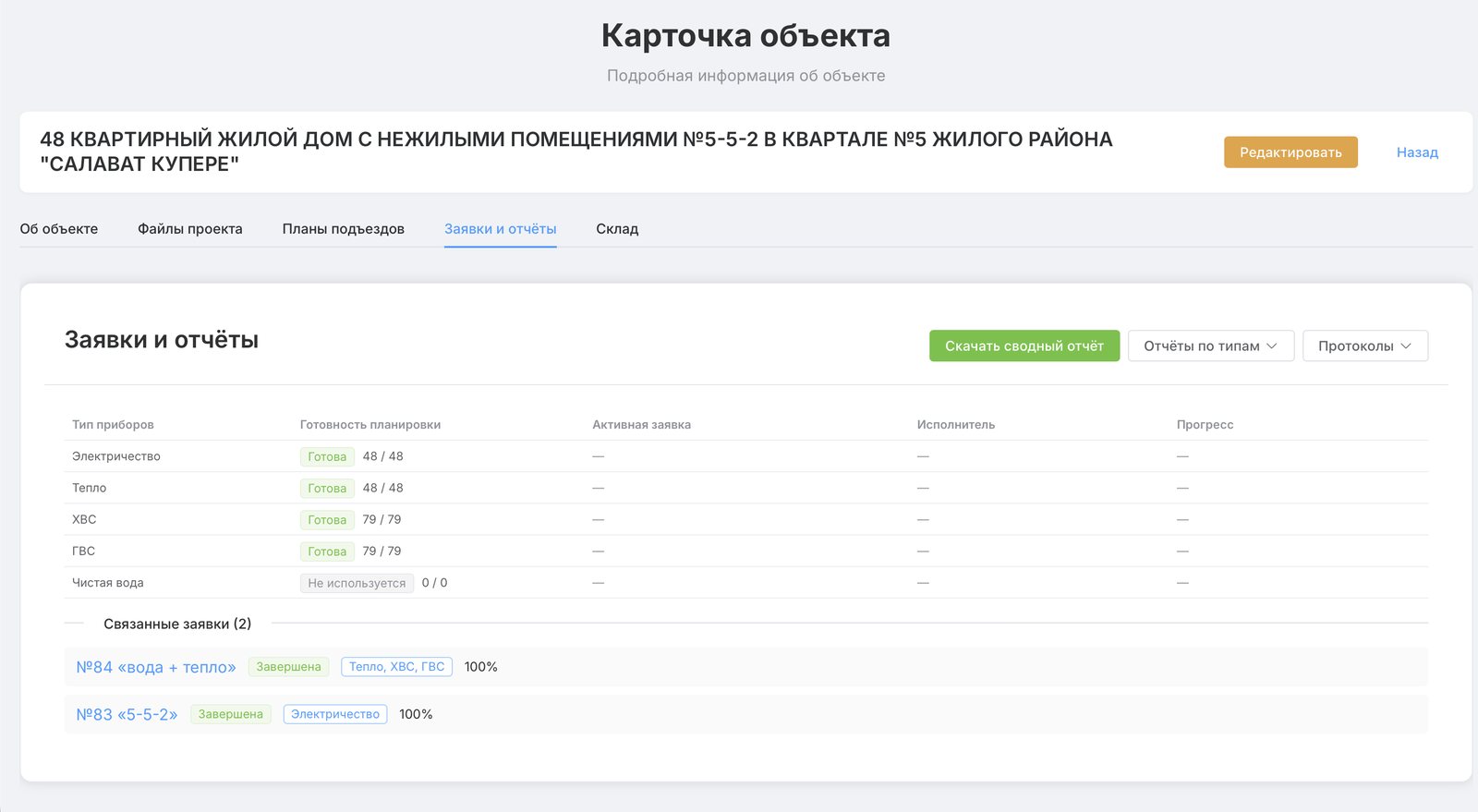This screenshot has height=812, width=1478.
Task: Expand the Отчёты по типам dropdown
Action: click(1211, 345)
